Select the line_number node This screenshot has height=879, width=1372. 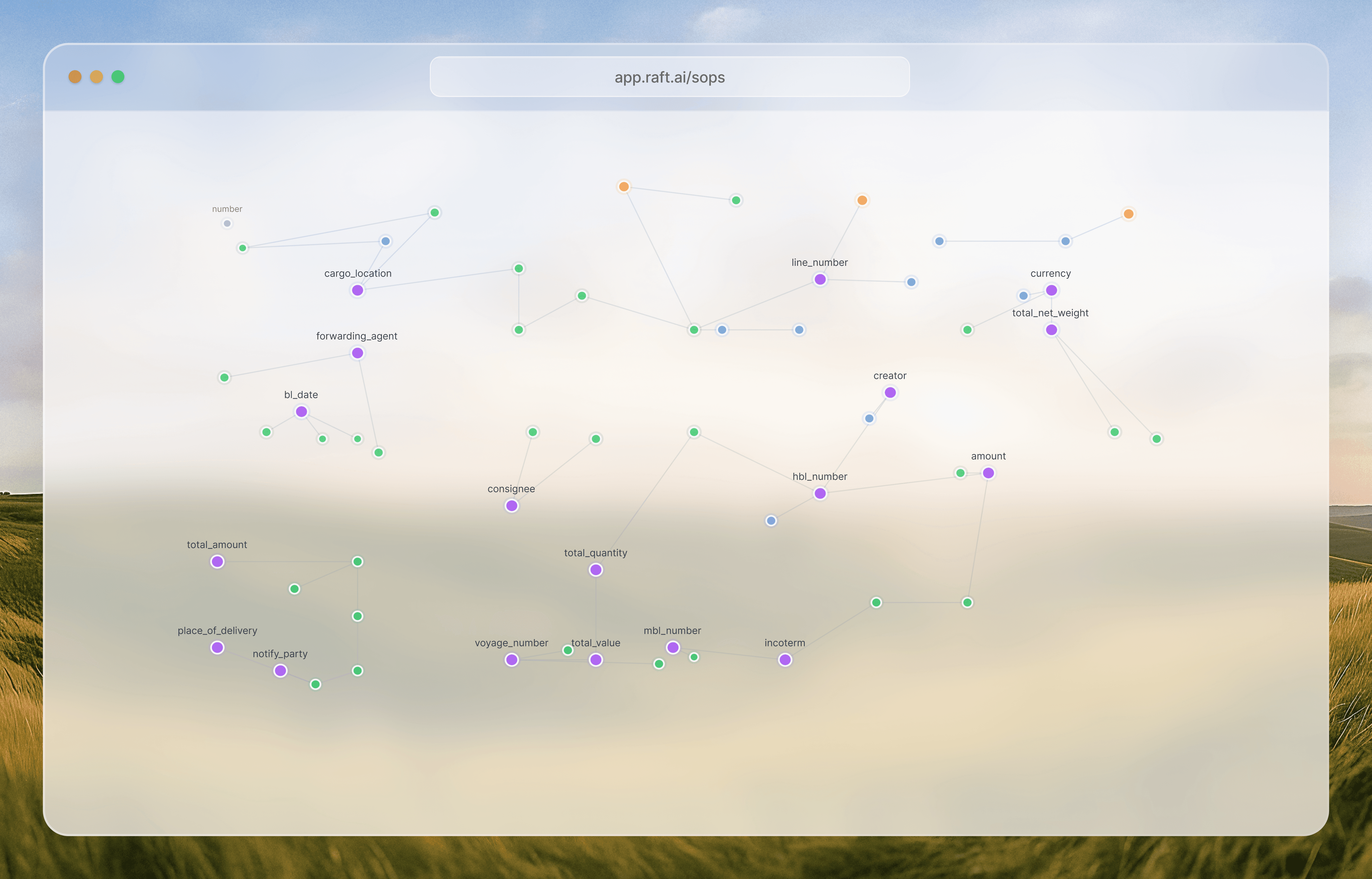(x=820, y=280)
